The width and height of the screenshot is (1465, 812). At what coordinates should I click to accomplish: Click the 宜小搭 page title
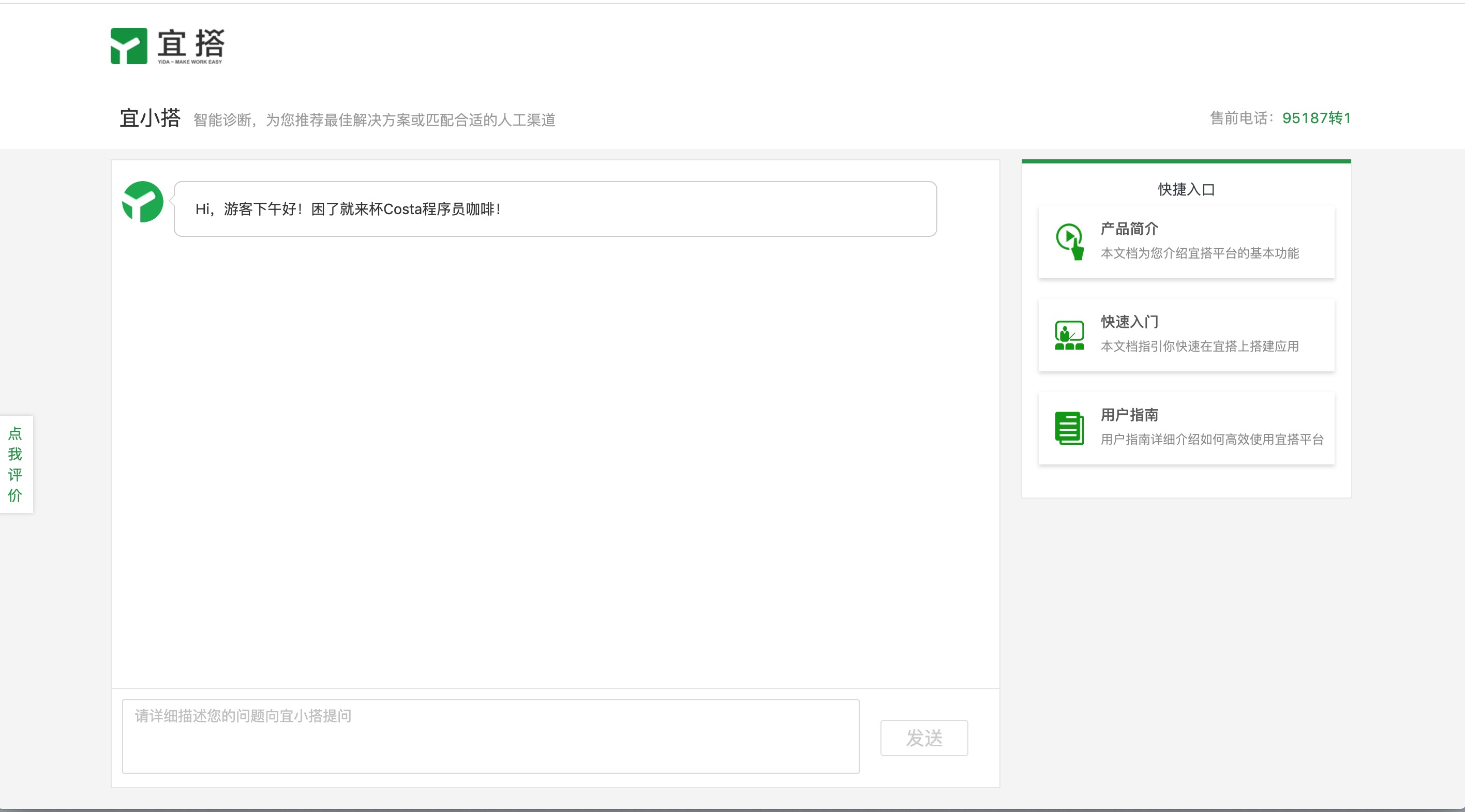tap(150, 118)
